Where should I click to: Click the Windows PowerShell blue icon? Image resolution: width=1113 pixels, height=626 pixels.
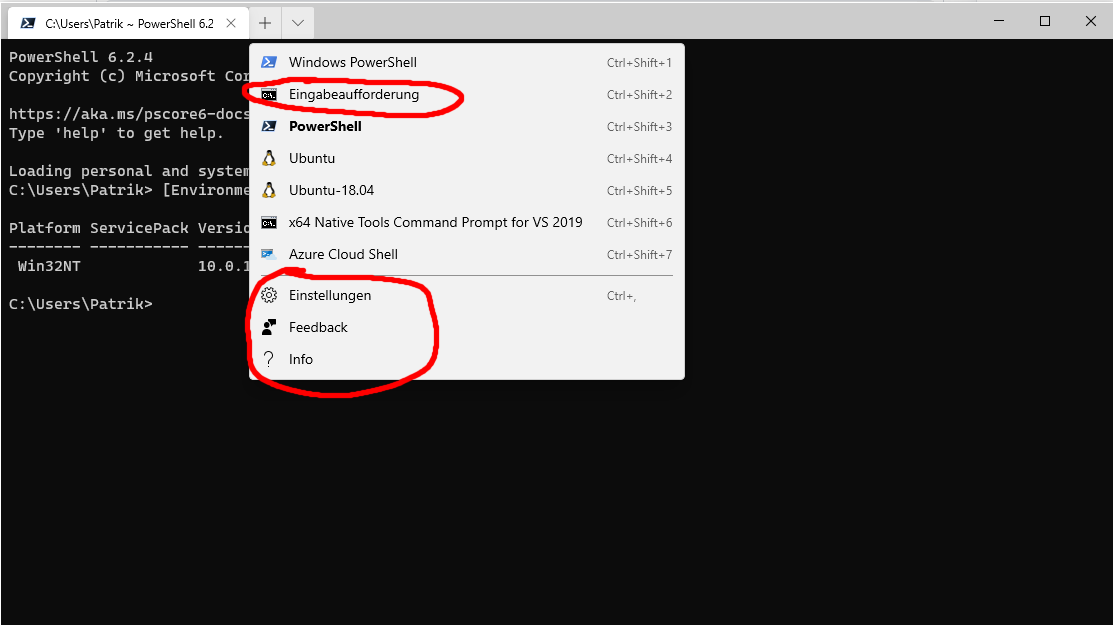269,62
